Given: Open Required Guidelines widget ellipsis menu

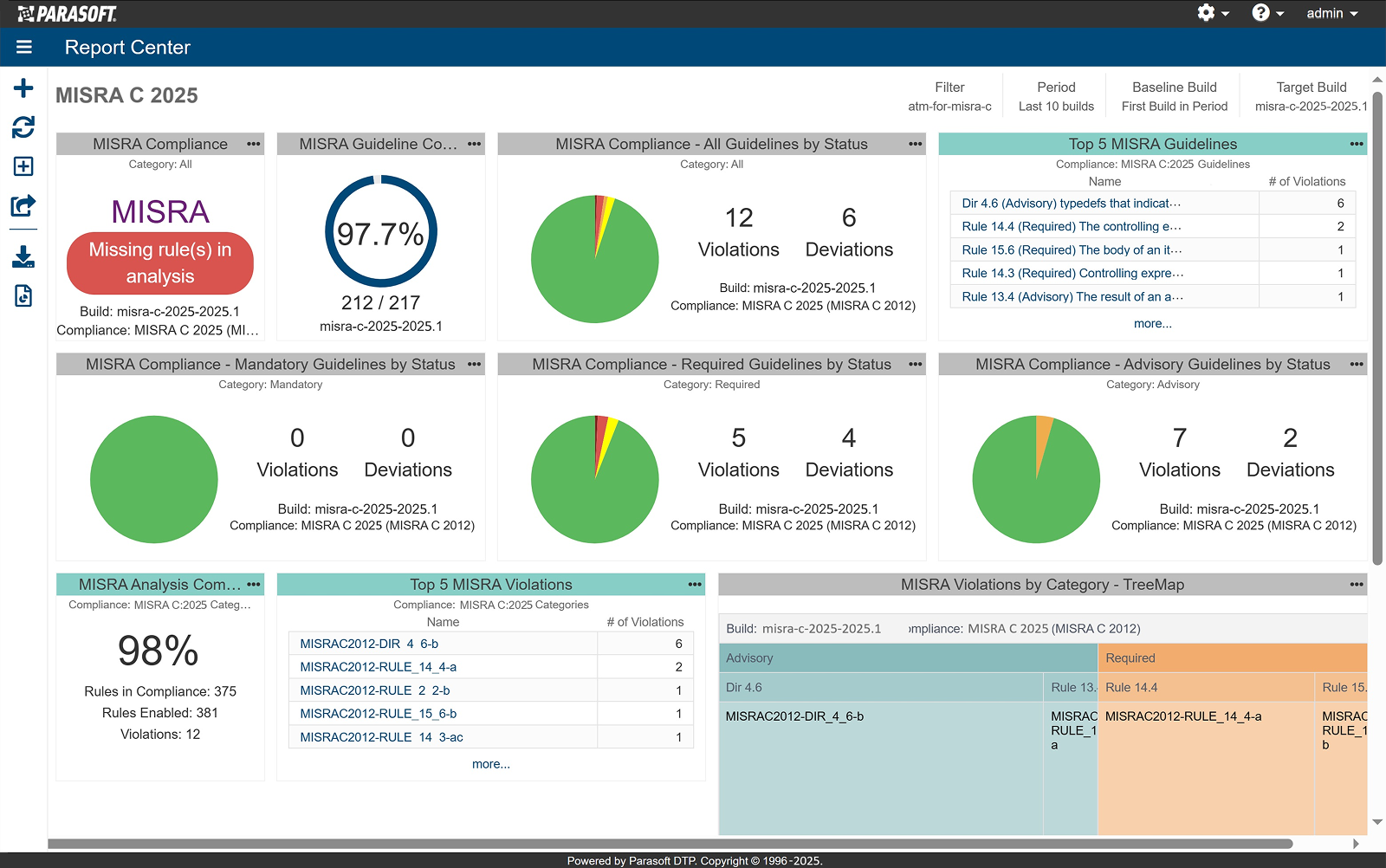Looking at the screenshot, I should (x=915, y=364).
